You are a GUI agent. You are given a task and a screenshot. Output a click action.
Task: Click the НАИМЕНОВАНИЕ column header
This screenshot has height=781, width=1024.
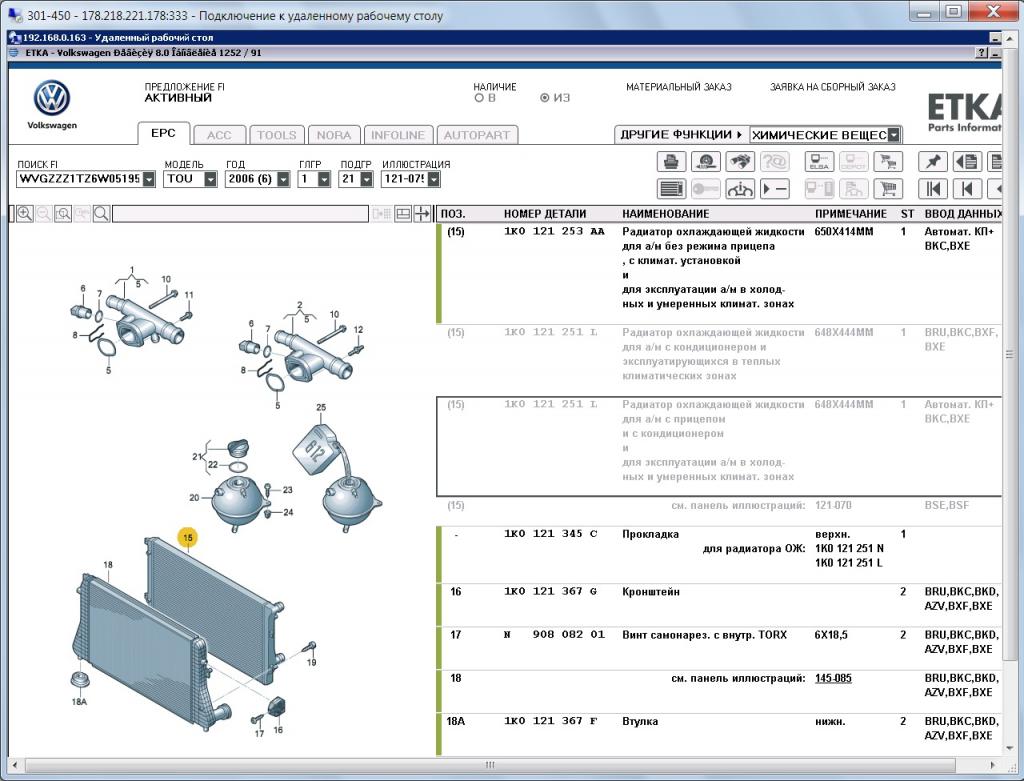(665, 214)
